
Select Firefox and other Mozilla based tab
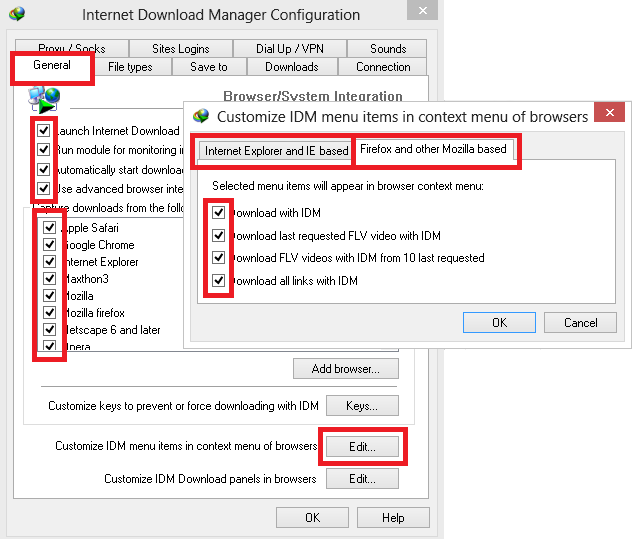[x=433, y=149]
